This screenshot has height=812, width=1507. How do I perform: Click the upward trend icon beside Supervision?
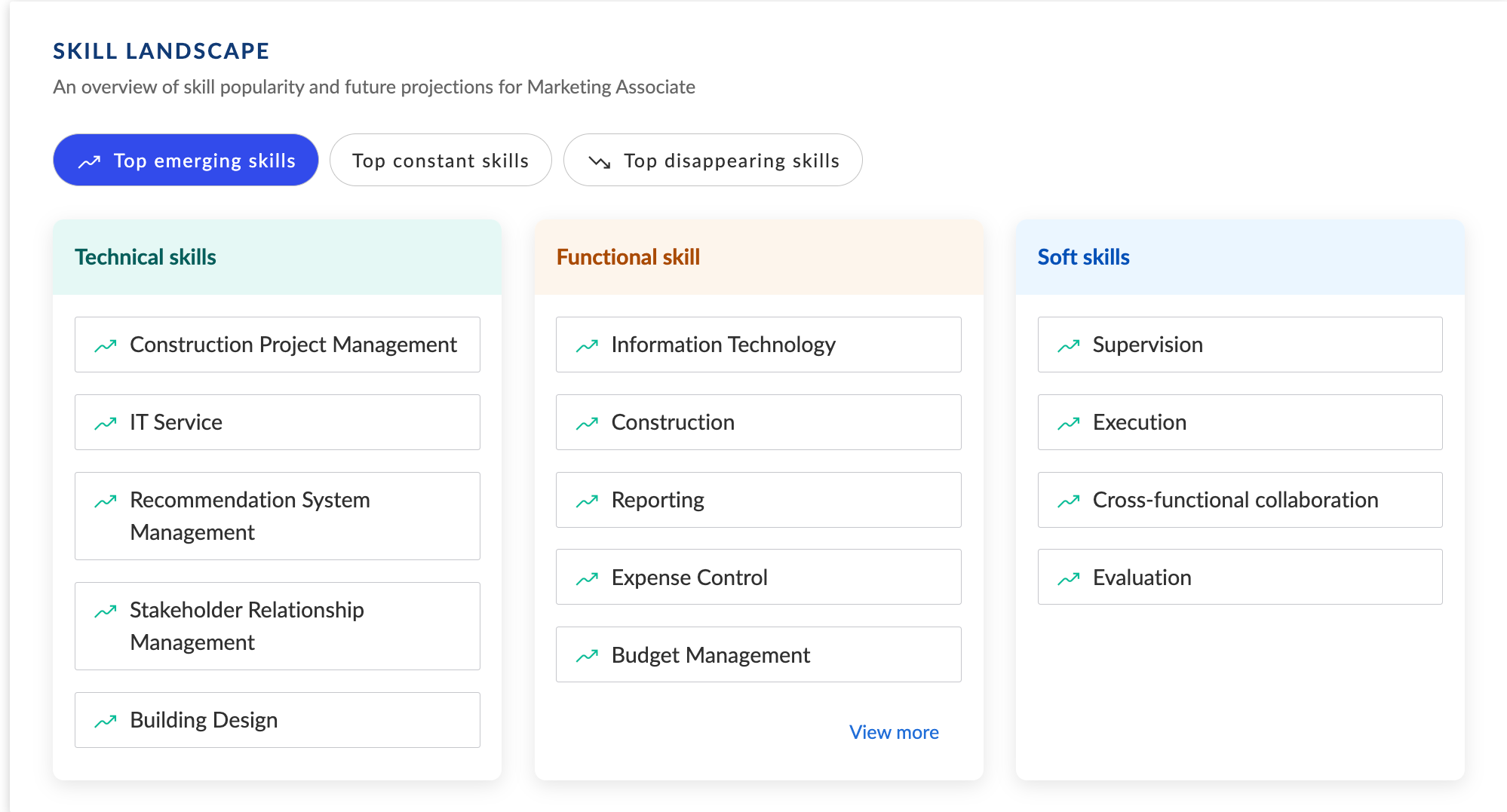tap(1068, 346)
